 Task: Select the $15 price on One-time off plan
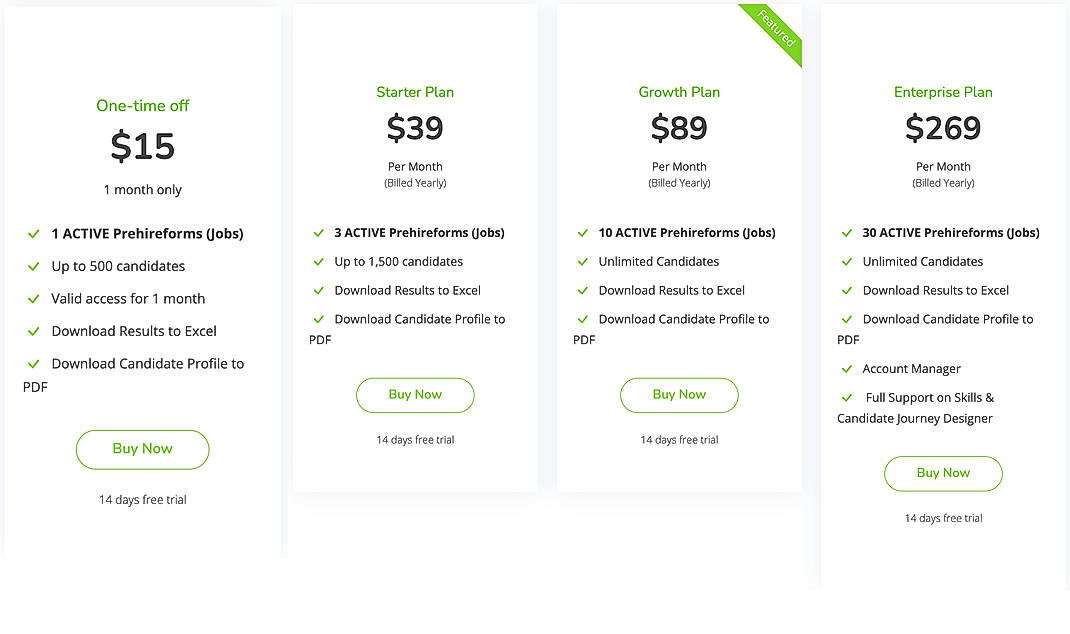[x=142, y=146]
